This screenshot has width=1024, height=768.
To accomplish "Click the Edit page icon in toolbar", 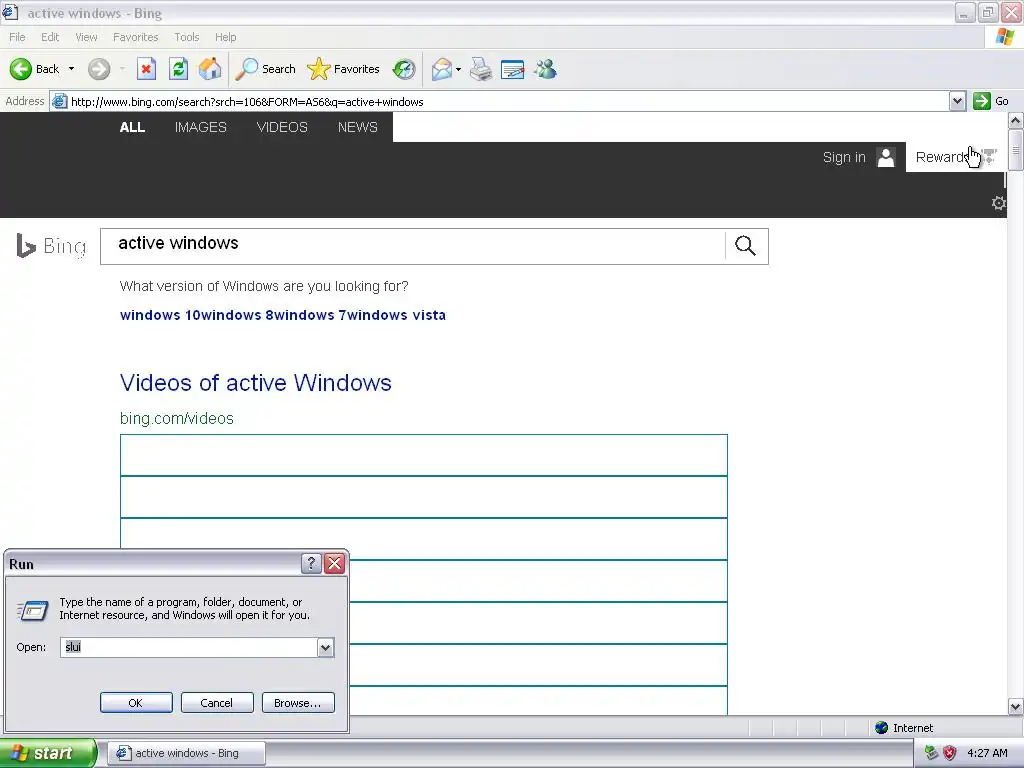I will 513,69.
